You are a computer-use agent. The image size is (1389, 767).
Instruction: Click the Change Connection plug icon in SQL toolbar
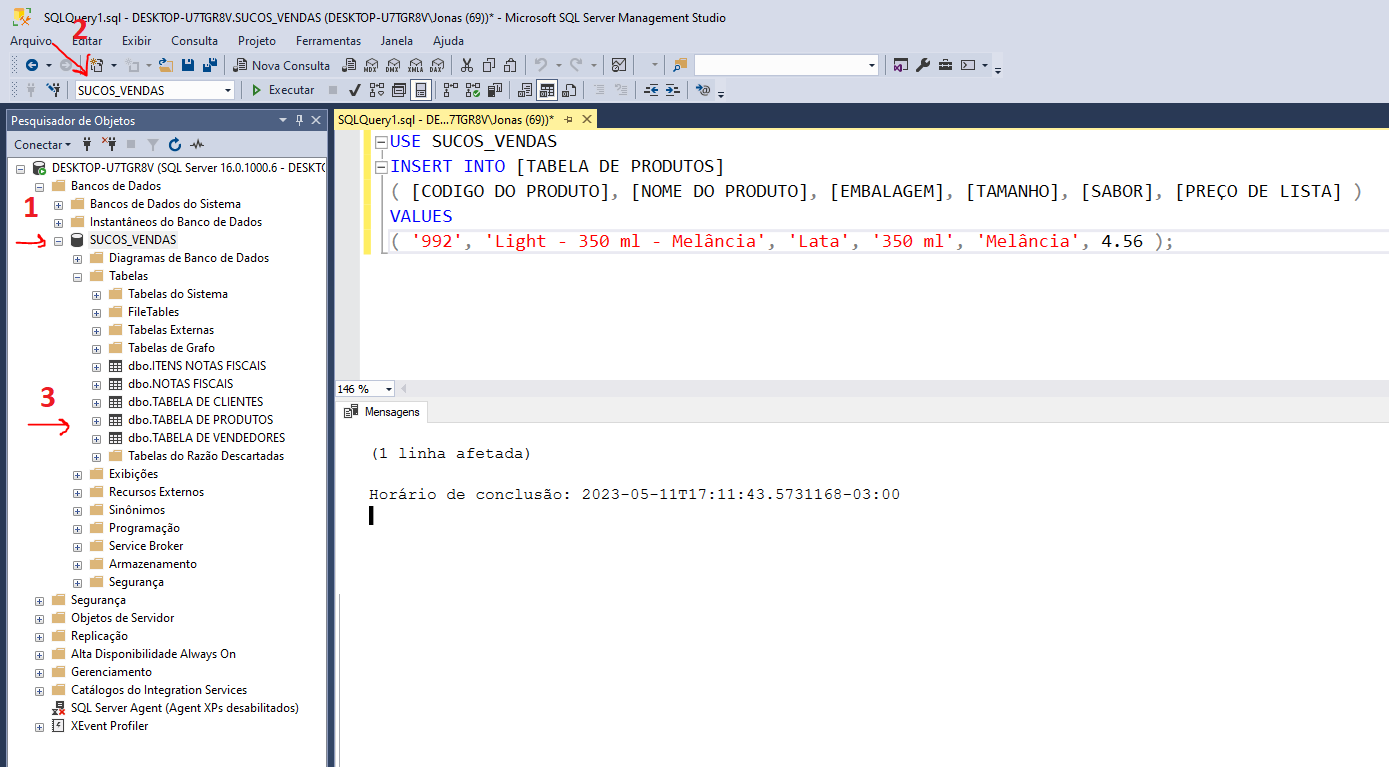[x=53, y=90]
